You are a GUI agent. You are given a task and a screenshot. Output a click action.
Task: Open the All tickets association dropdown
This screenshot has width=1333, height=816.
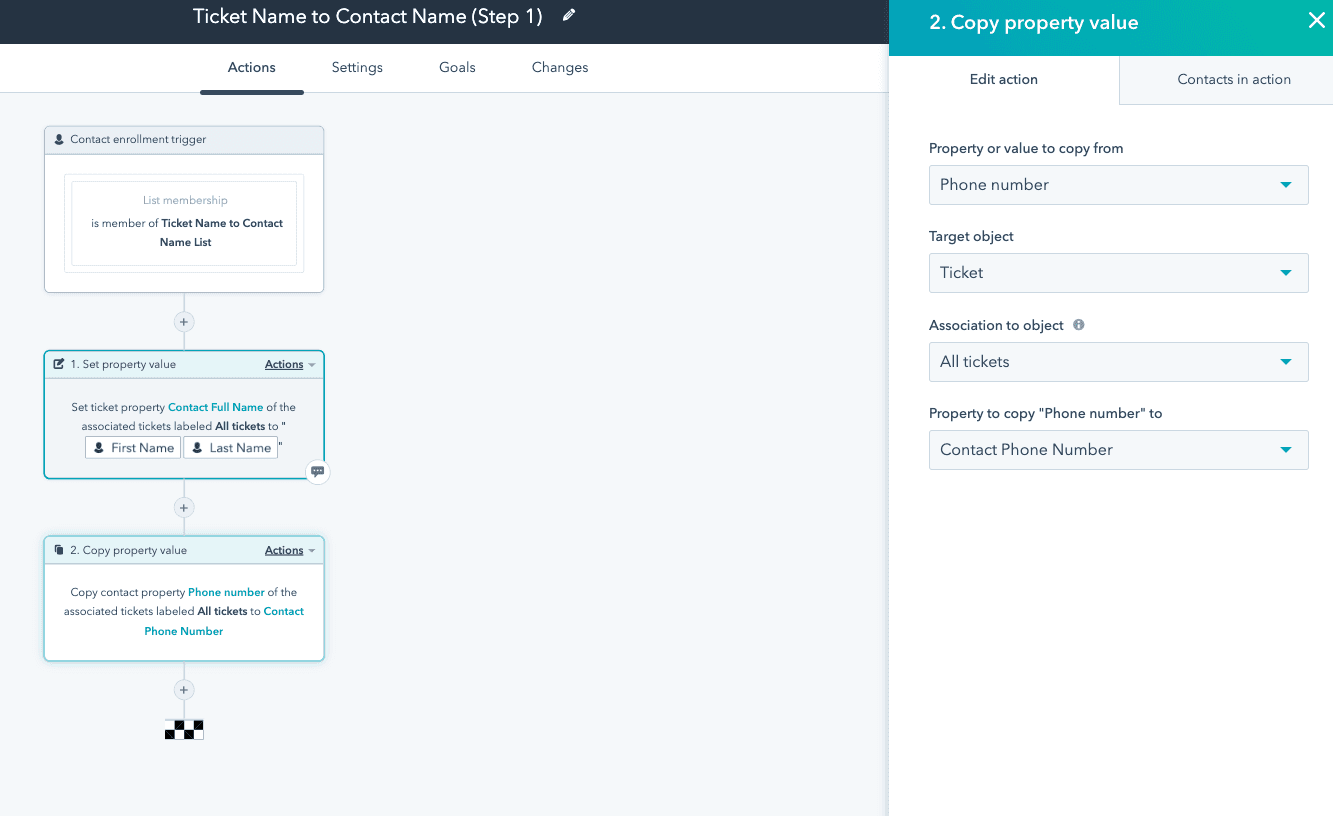pos(1118,362)
